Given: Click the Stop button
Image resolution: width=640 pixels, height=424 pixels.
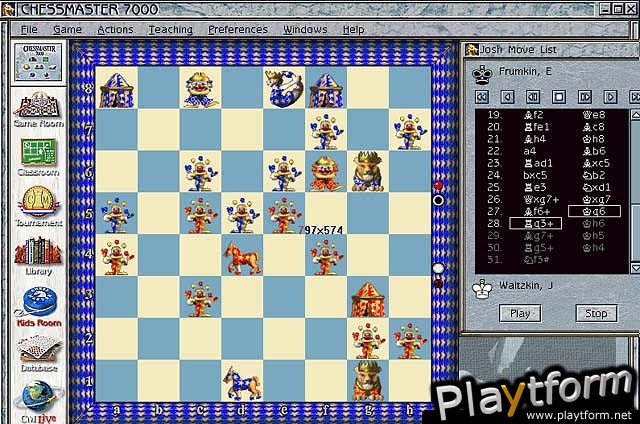Looking at the screenshot, I should click(596, 313).
